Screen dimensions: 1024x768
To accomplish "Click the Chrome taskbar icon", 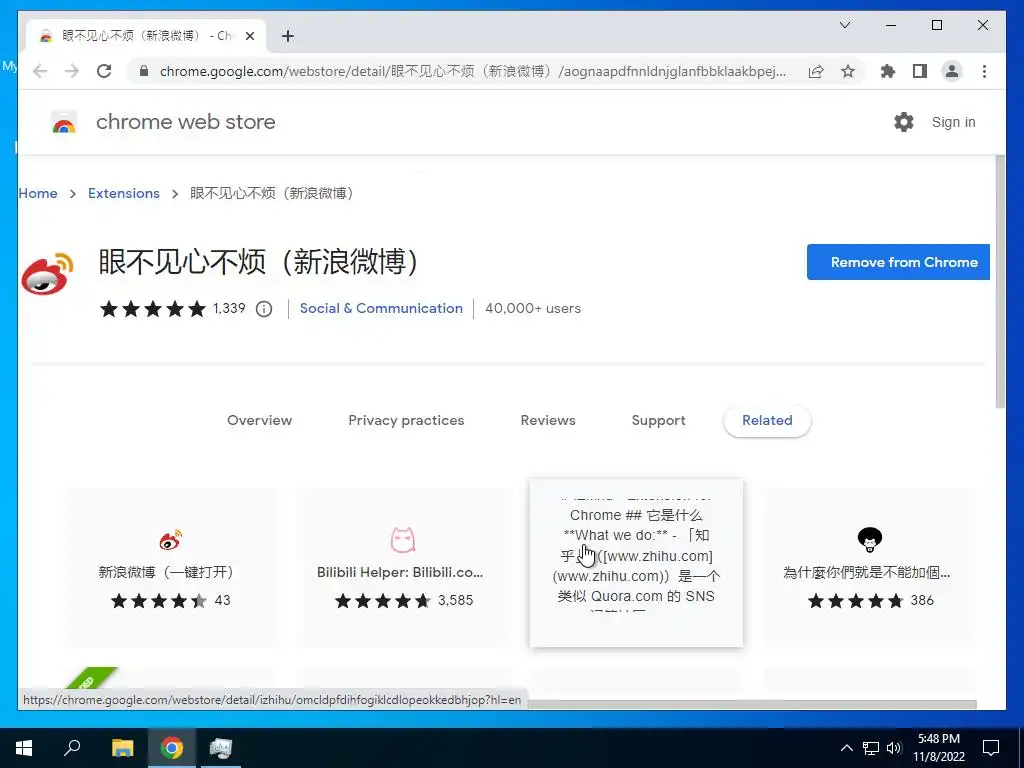I will (x=172, y=748).
